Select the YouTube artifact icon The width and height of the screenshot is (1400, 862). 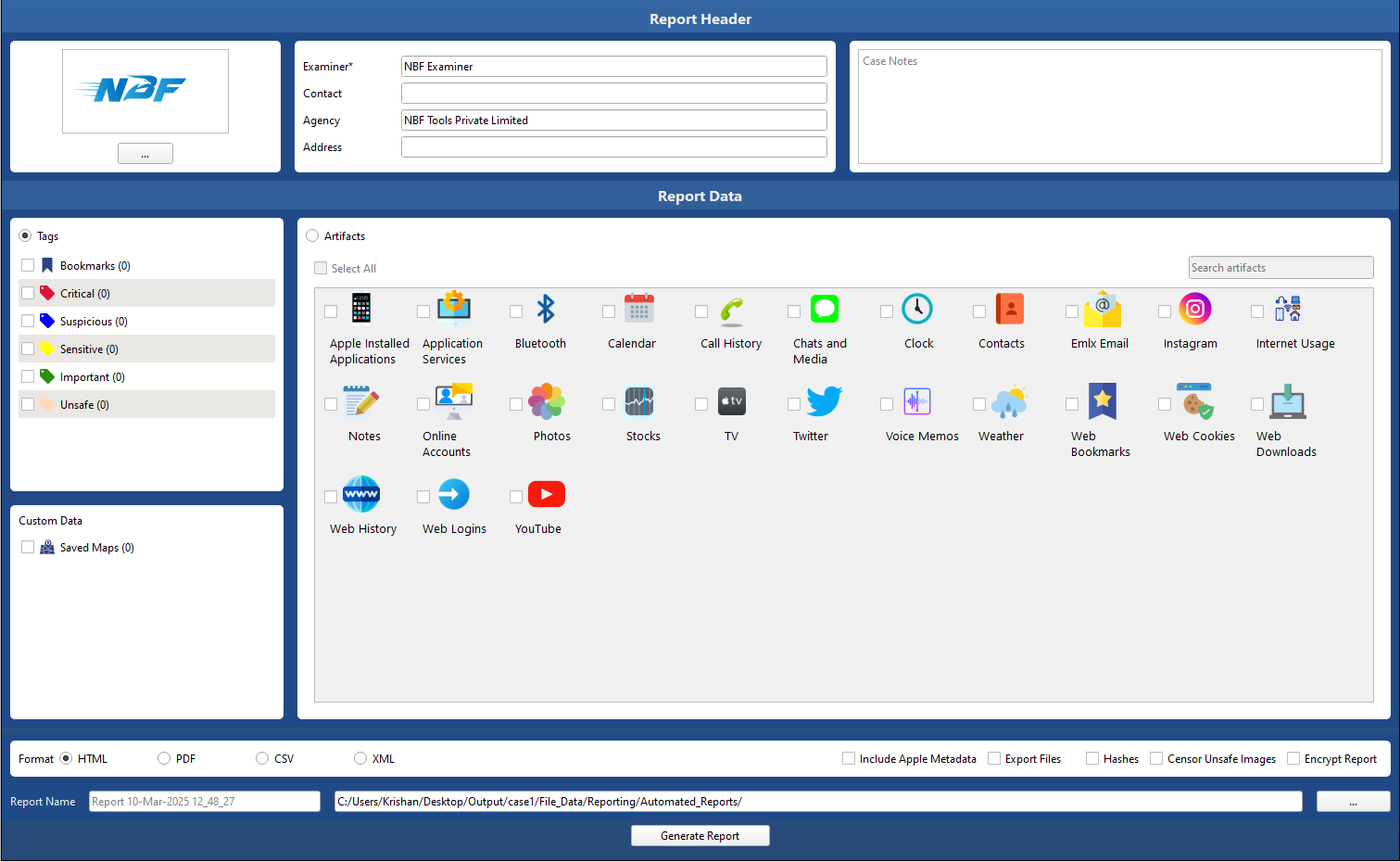[546, 494]
